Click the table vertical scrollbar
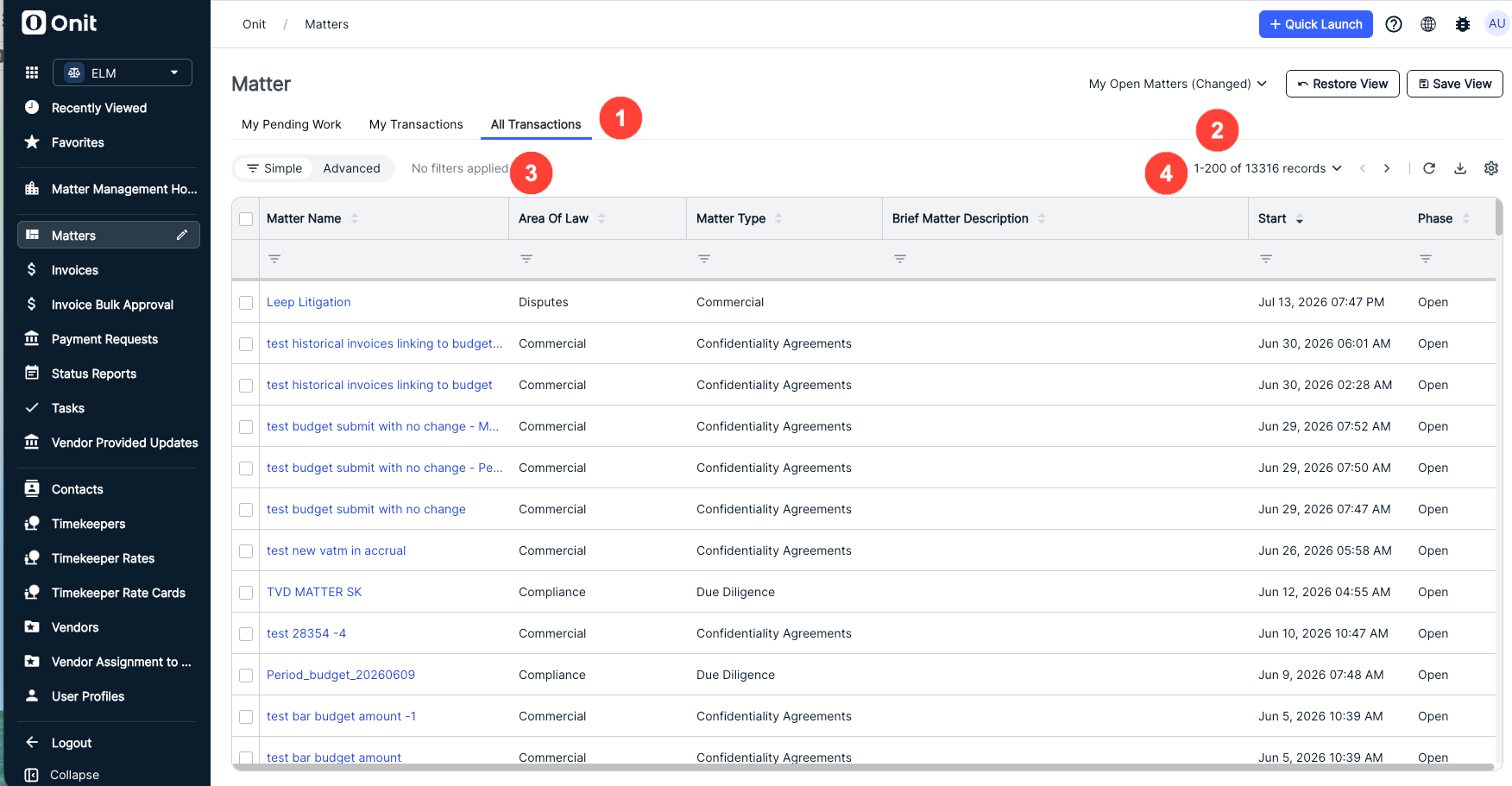 [1499, 217]
